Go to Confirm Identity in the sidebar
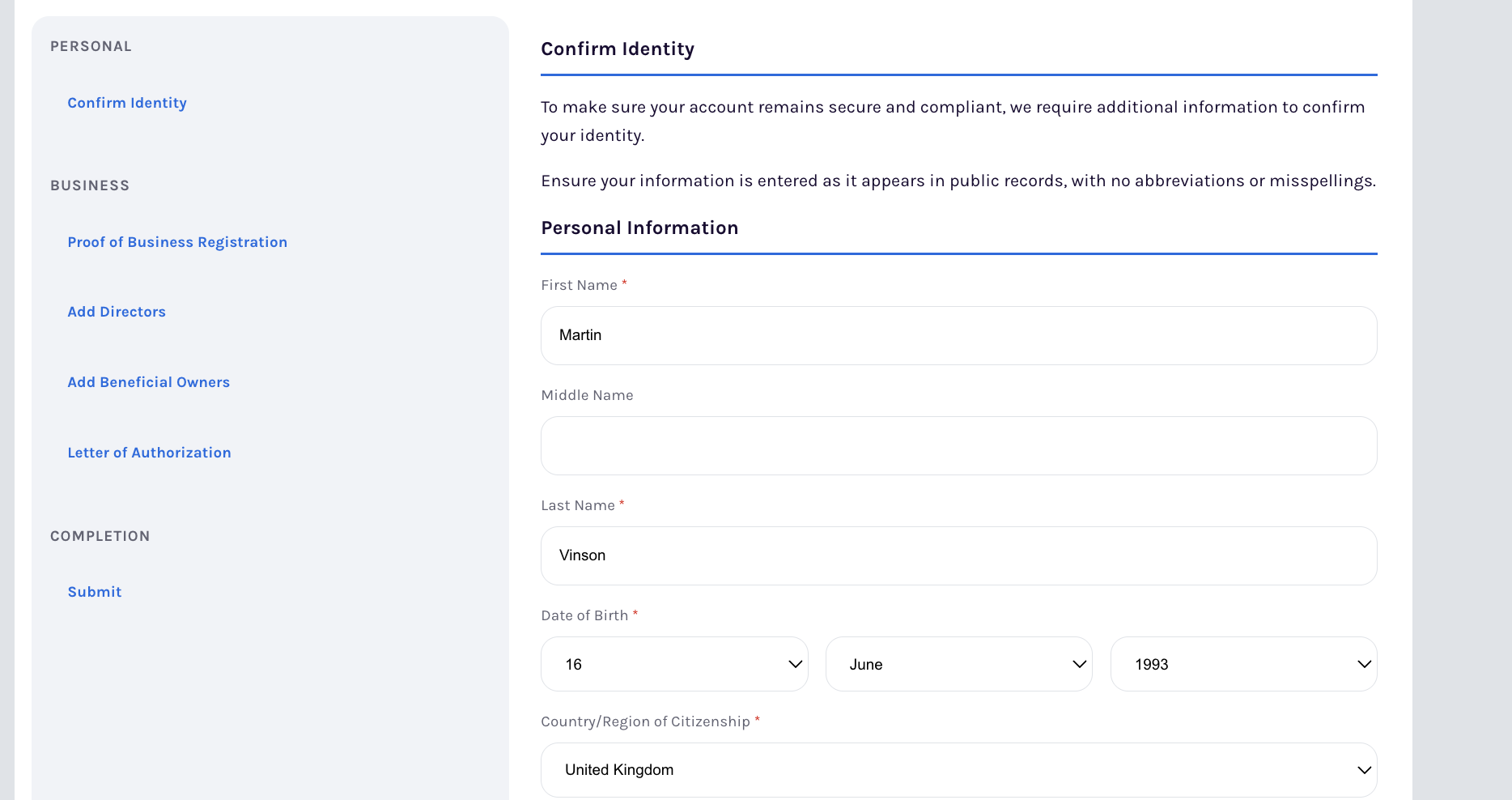 pyautogui.click(x=127, y=103)
